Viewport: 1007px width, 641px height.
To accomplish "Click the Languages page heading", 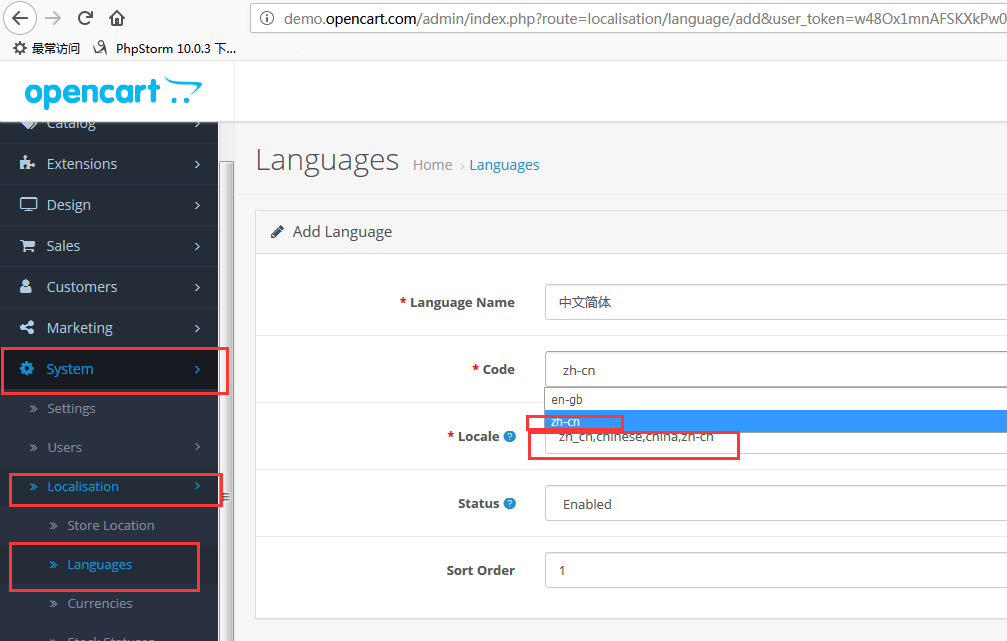I will pos(327,160).
